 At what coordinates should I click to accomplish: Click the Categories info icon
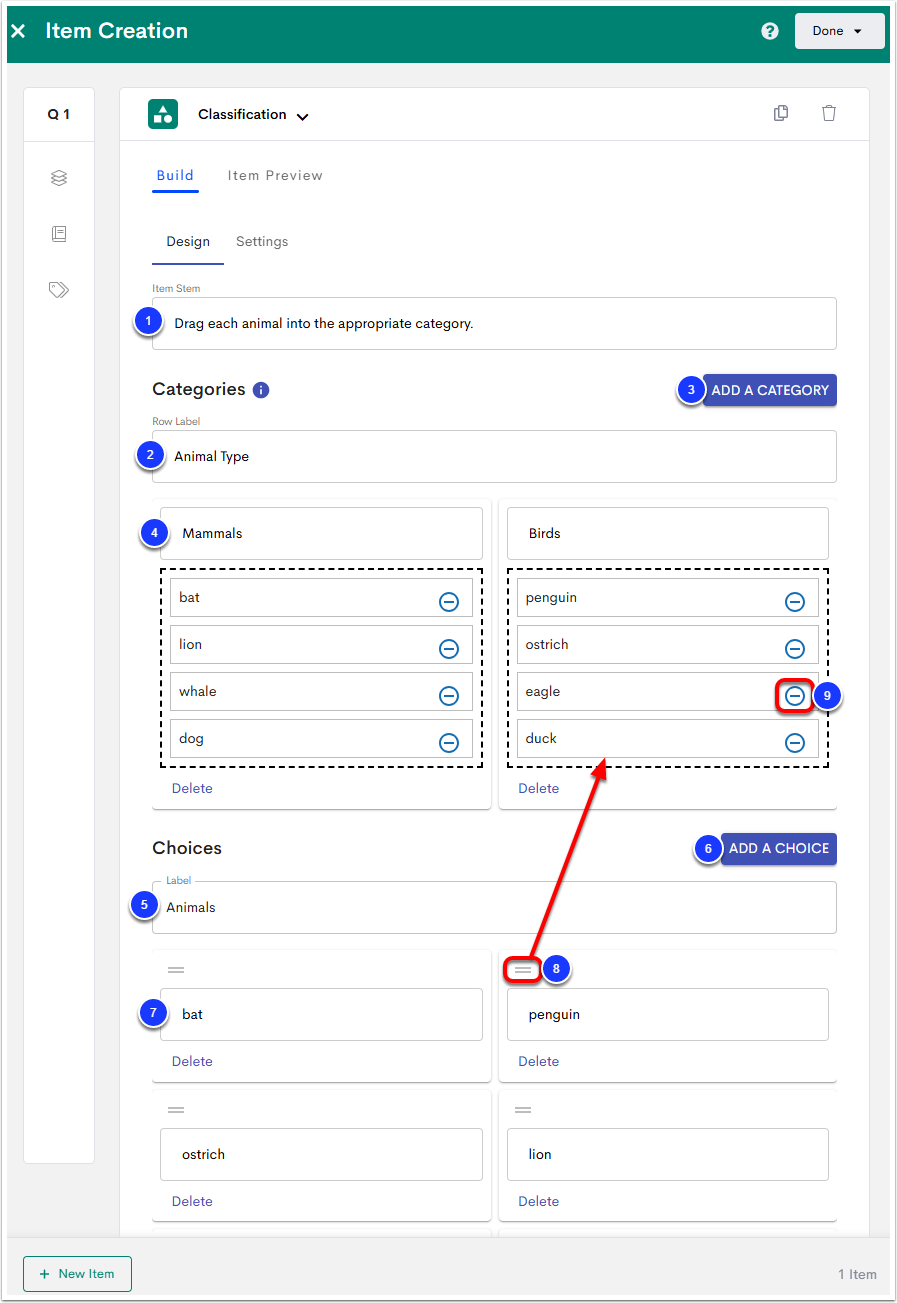click(x=261, y=390)
